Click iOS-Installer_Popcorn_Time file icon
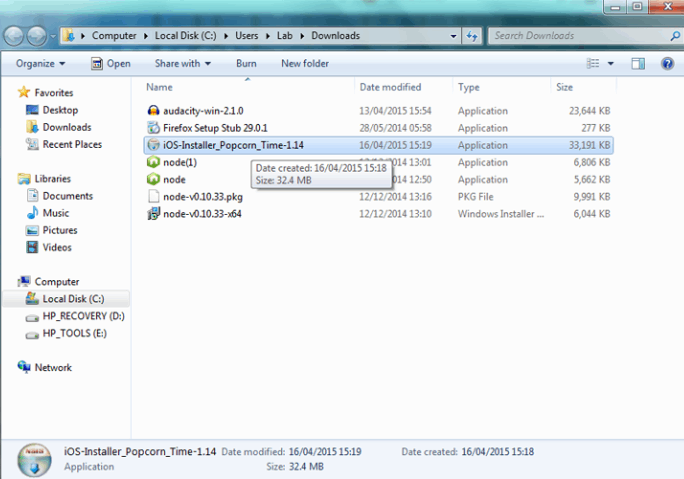Image resolution: width=684 pixels, height=479 pixels. (153, 145)
